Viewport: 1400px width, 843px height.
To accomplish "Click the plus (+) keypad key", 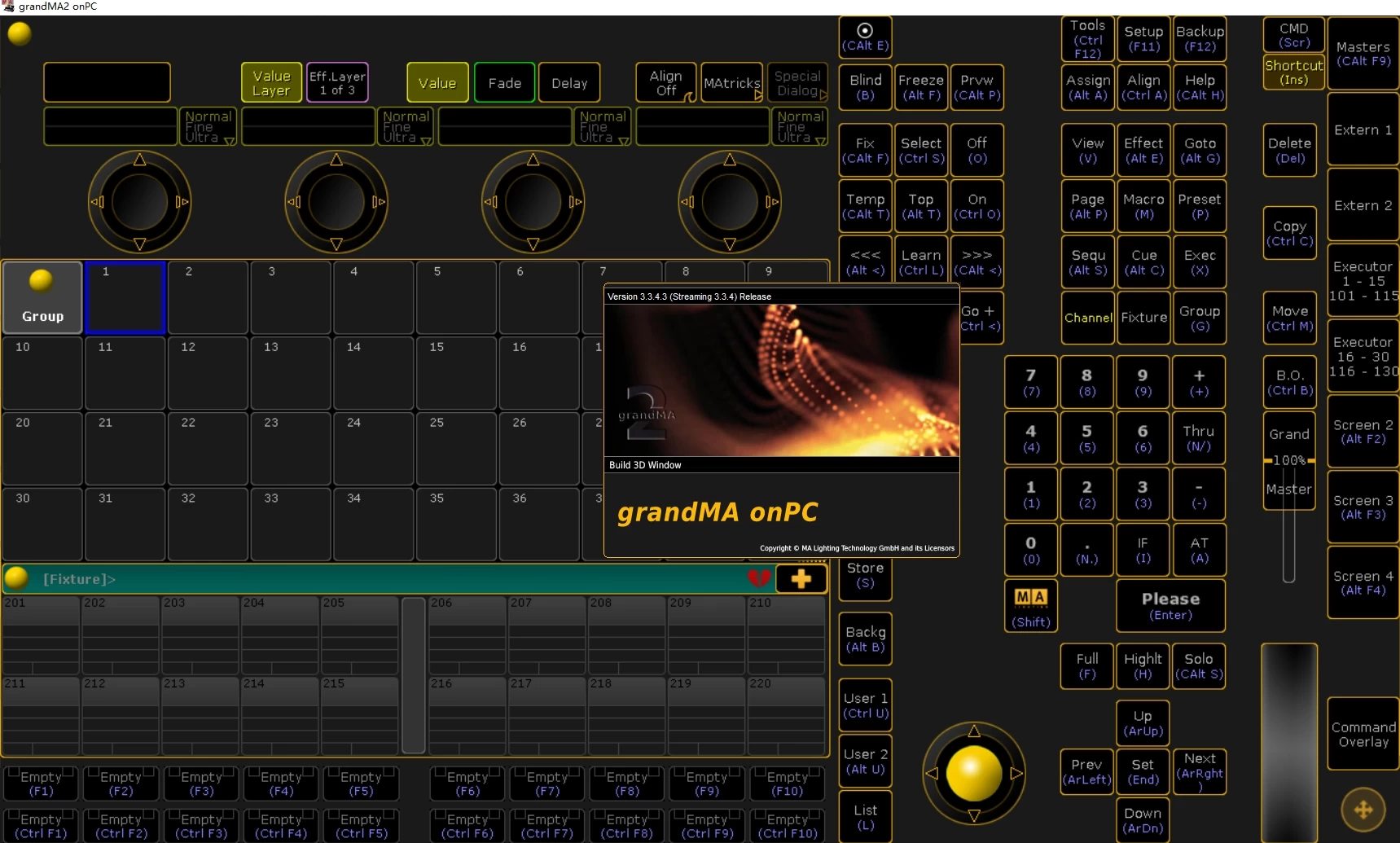I will (1199, 382).
